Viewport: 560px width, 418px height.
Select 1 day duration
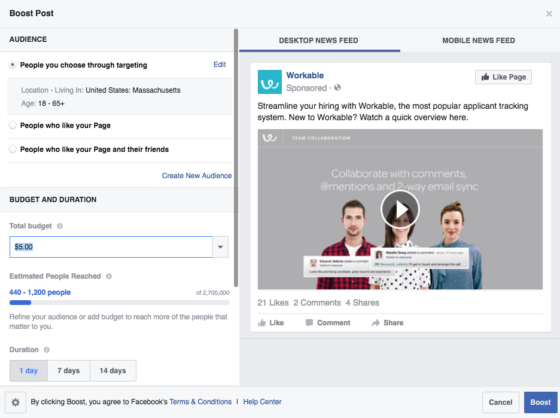(29, 371)
